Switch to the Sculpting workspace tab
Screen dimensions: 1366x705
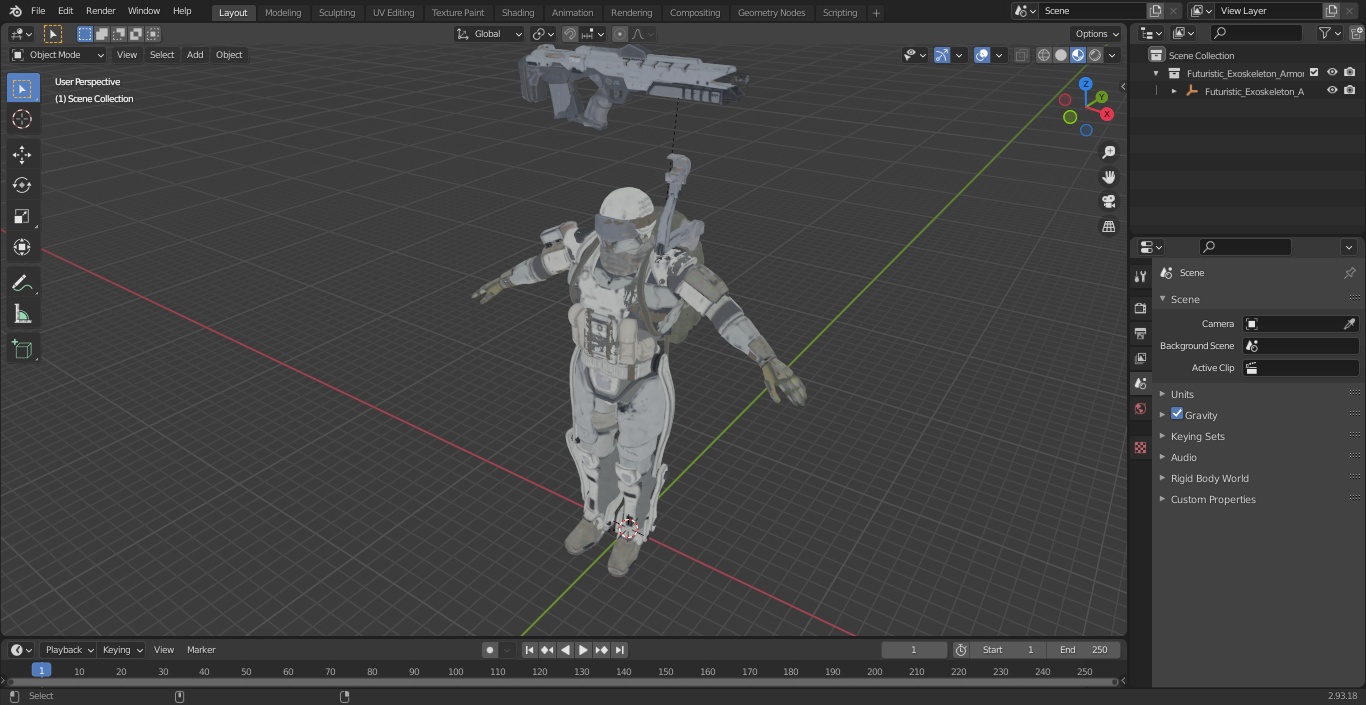(x=337, y=13)
